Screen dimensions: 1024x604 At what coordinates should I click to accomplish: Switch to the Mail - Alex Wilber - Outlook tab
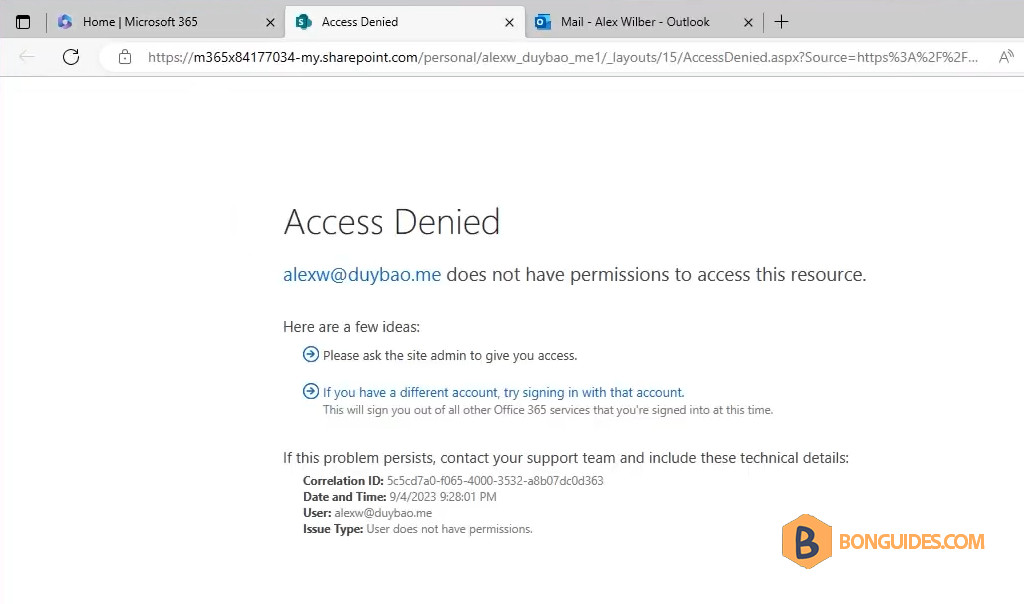[x=643, y=22]
